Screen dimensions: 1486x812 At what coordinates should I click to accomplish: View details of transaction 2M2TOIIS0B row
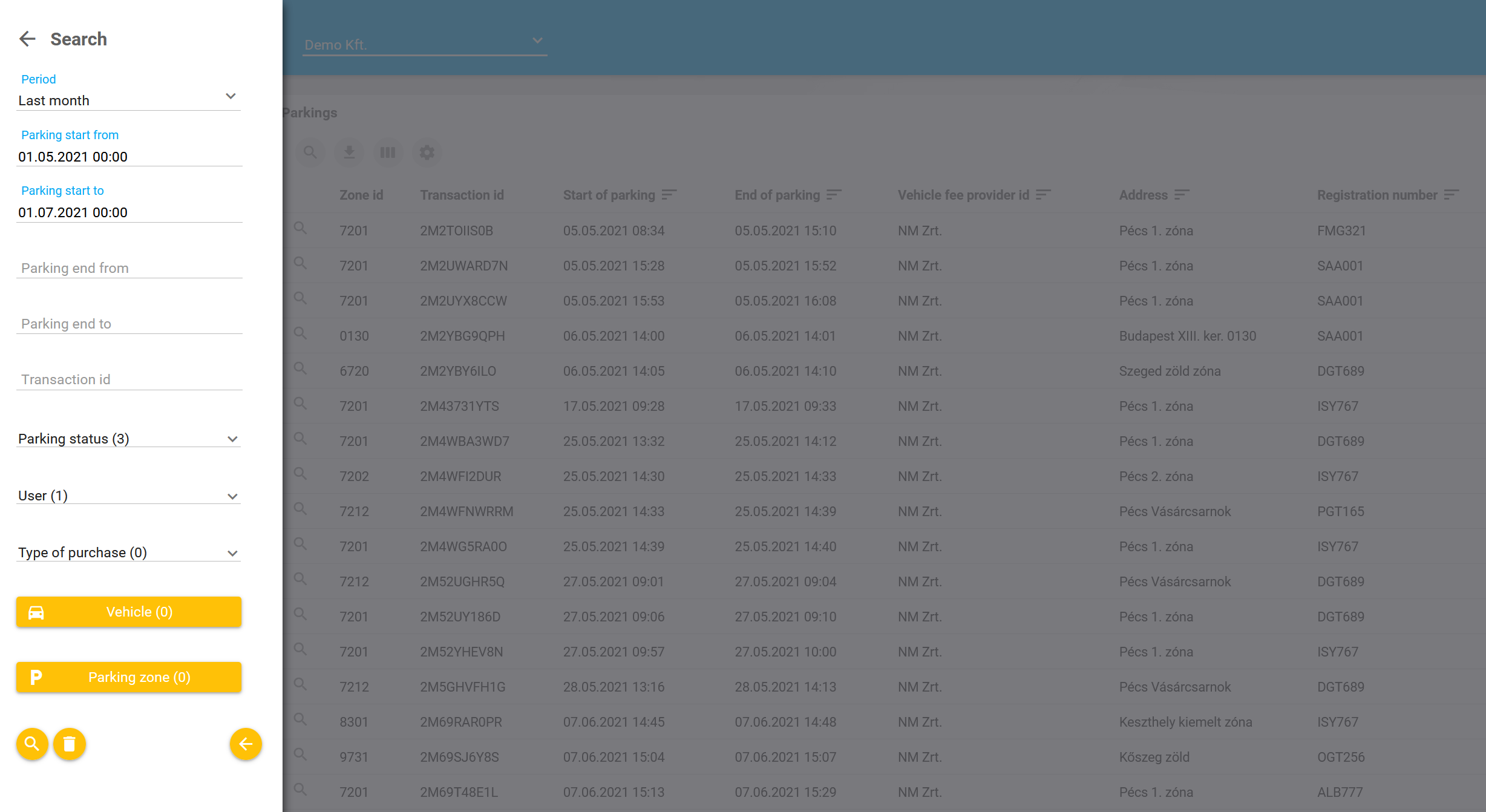point(300,228)
